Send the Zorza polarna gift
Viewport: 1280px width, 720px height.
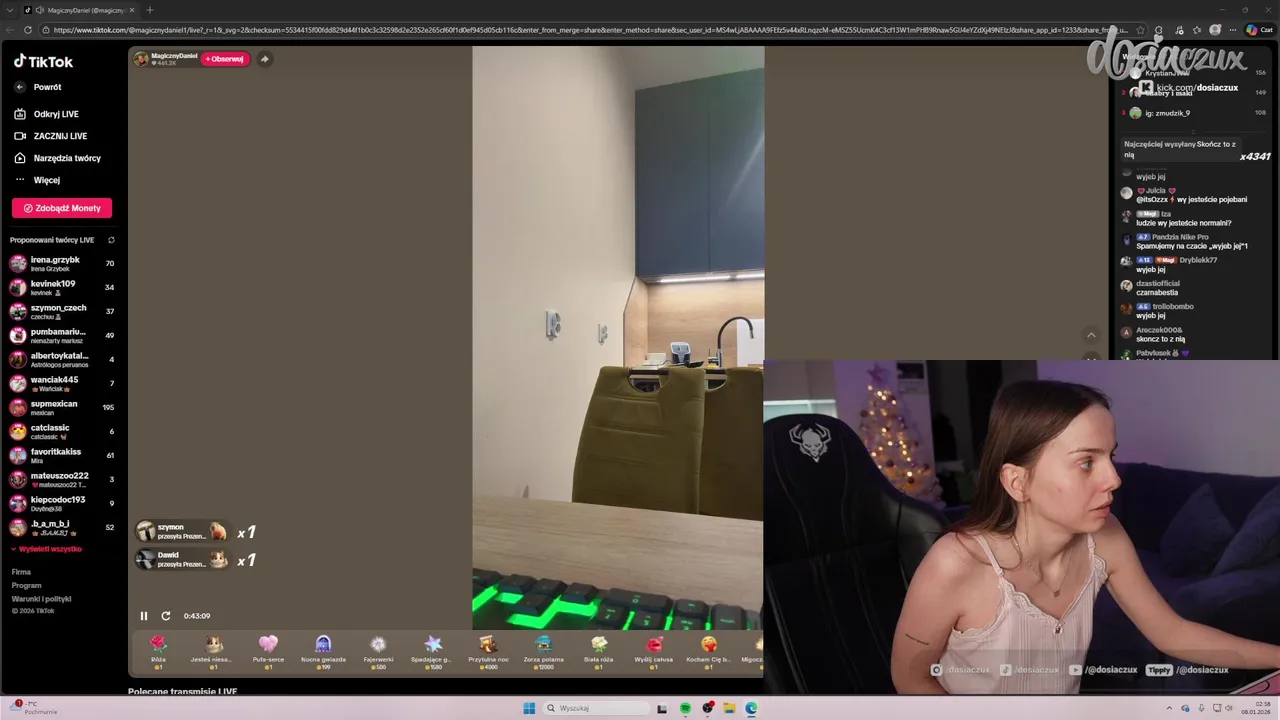(543, 651)
